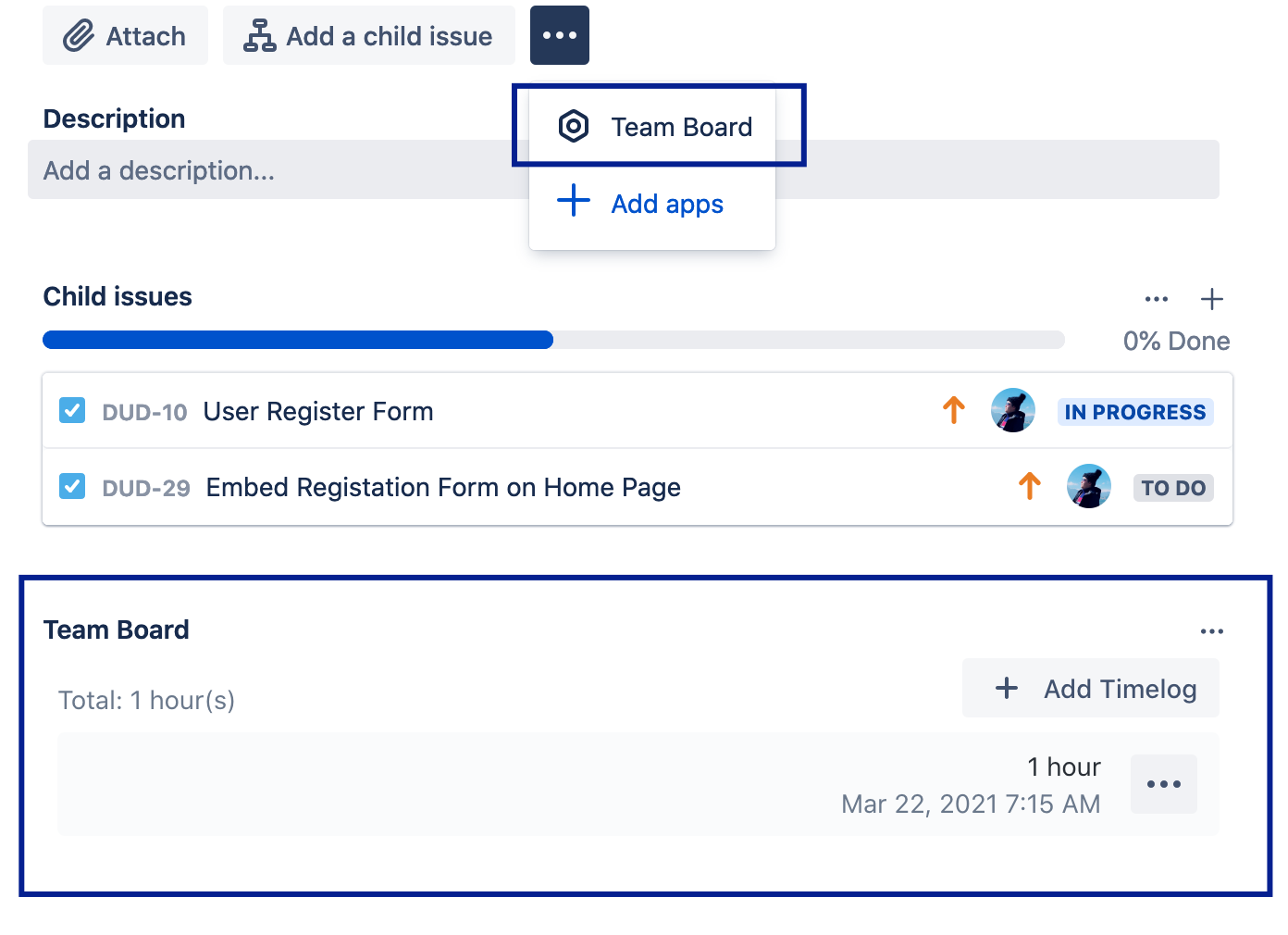Image resolution: width=1288 pixels, height=935 pixels.
Task: Click assignee avatar on DUD-10 row
Action: pos(1013,410)
